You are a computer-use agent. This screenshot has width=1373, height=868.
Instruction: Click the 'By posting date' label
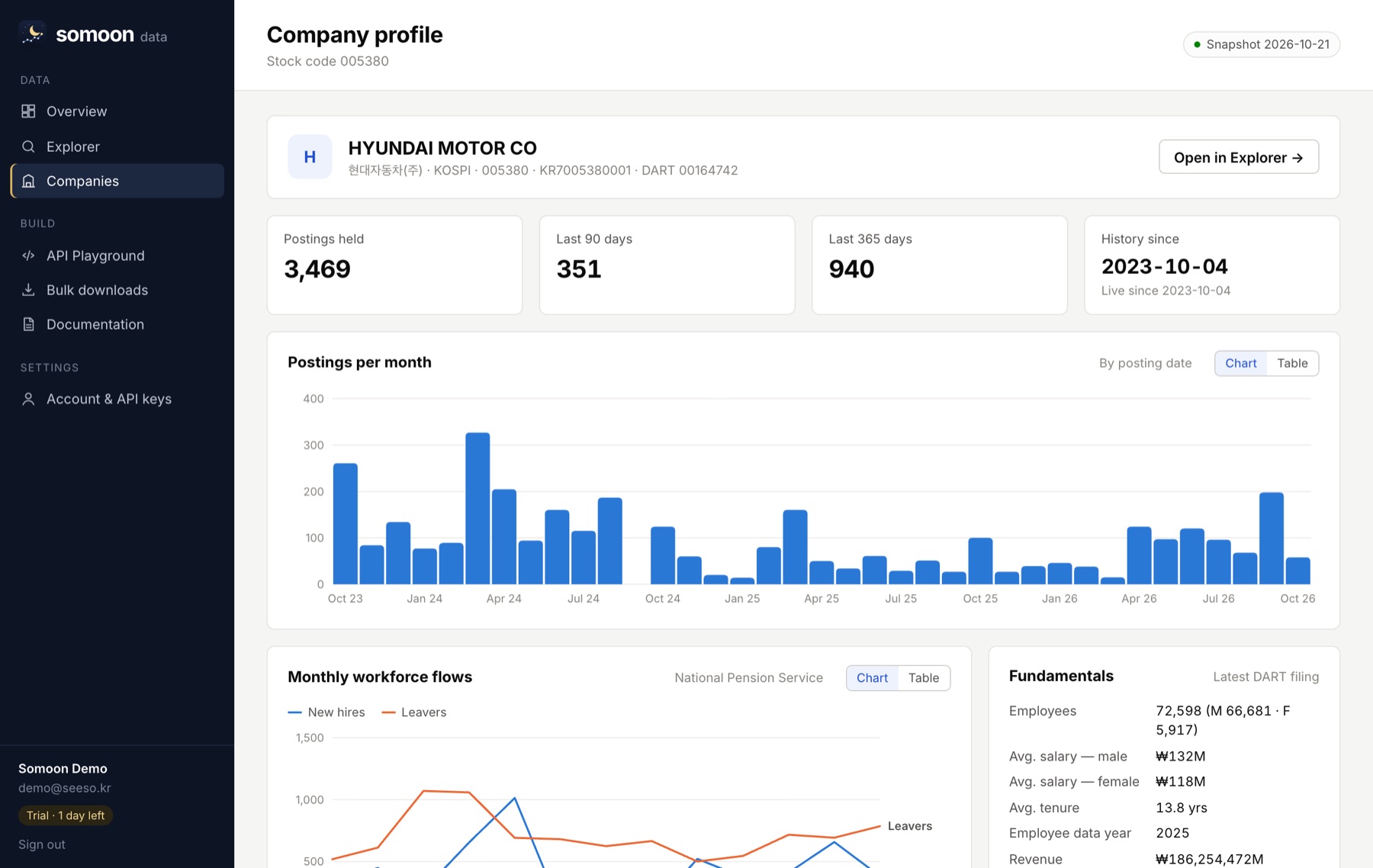click(x=1145, y=363)
